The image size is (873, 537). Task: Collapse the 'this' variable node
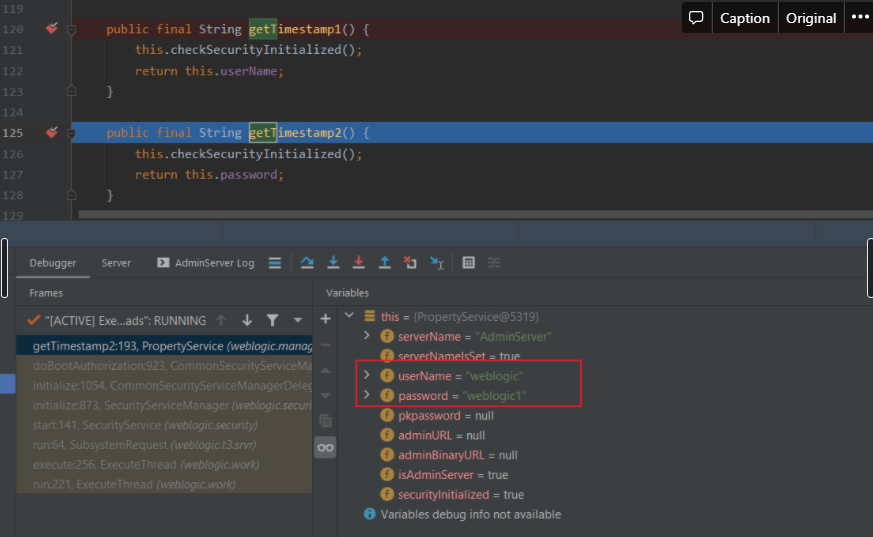click(349, 316)
